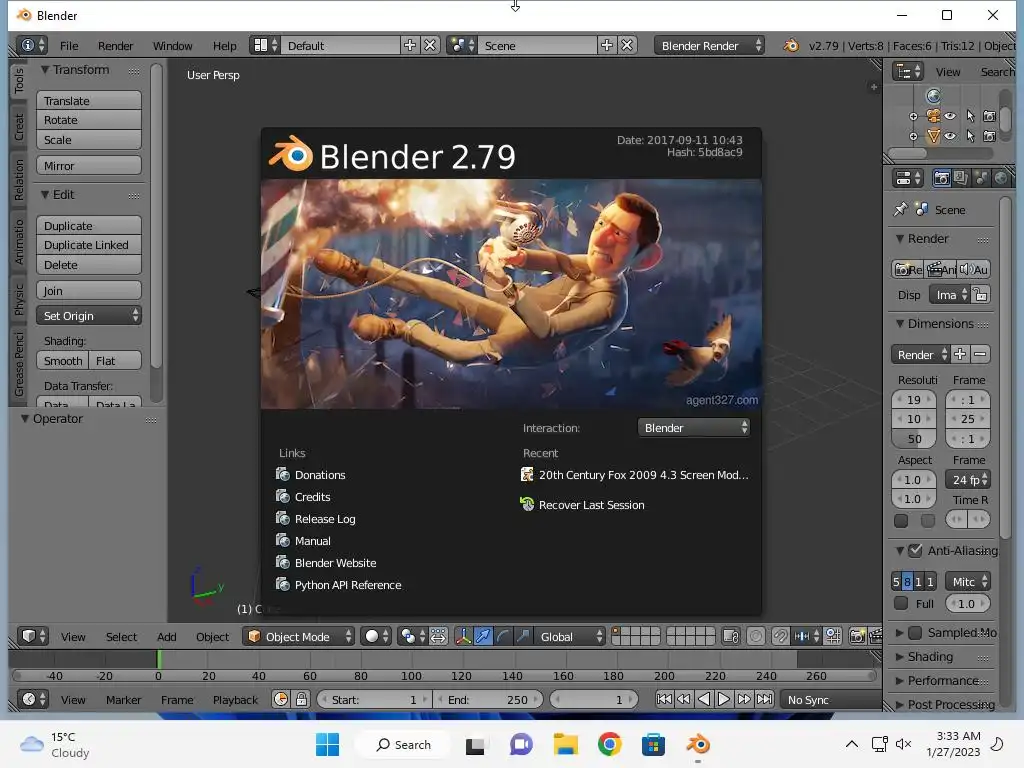Open the No Sync dropdown

829,699
